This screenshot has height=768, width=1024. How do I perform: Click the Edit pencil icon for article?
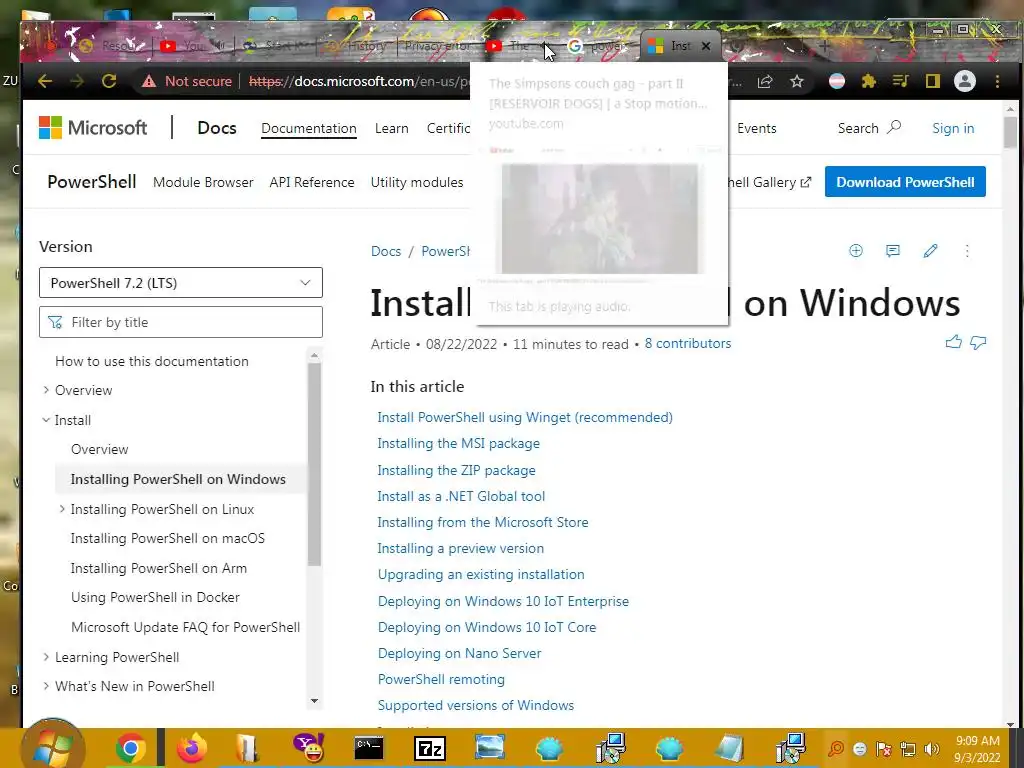[x=931, y=251]
